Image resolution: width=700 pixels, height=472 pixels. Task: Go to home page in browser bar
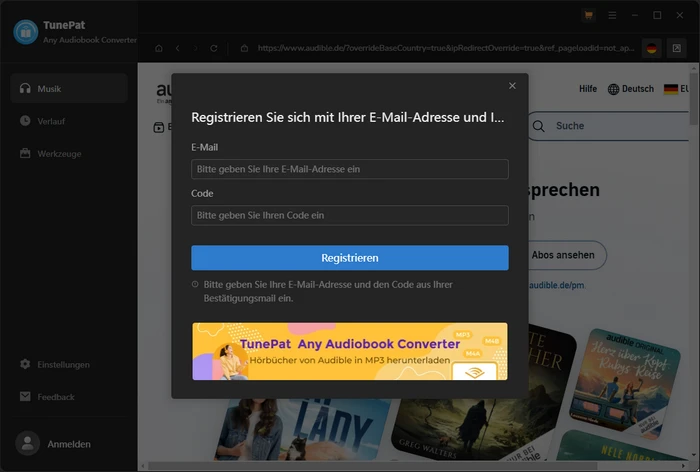coord(158,48)
